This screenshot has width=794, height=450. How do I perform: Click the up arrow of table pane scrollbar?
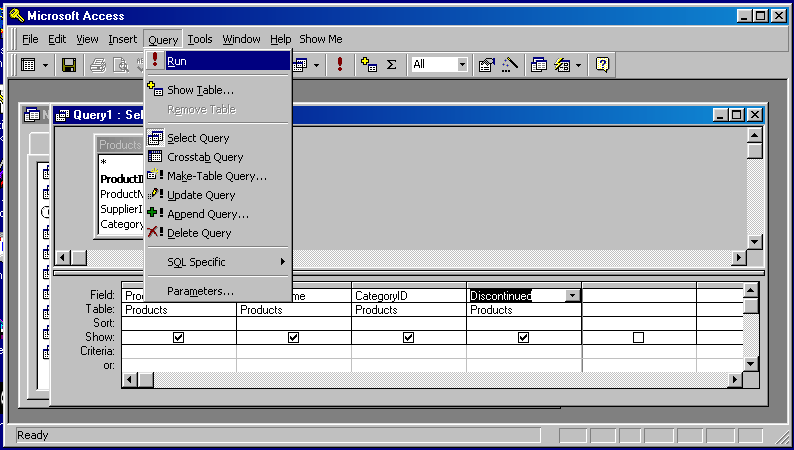coord(755,135)
